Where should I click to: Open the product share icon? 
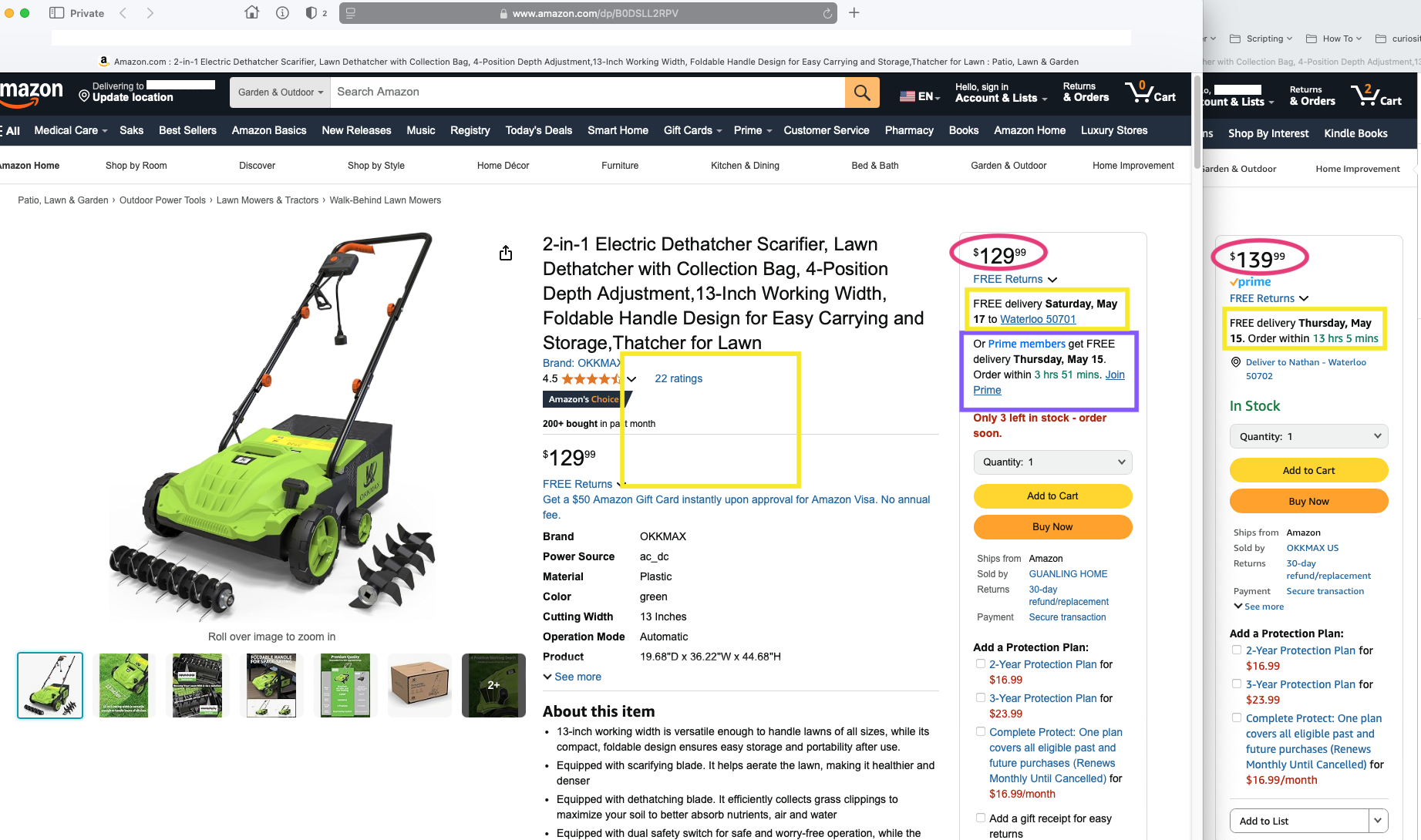click(x=506, y=253)
